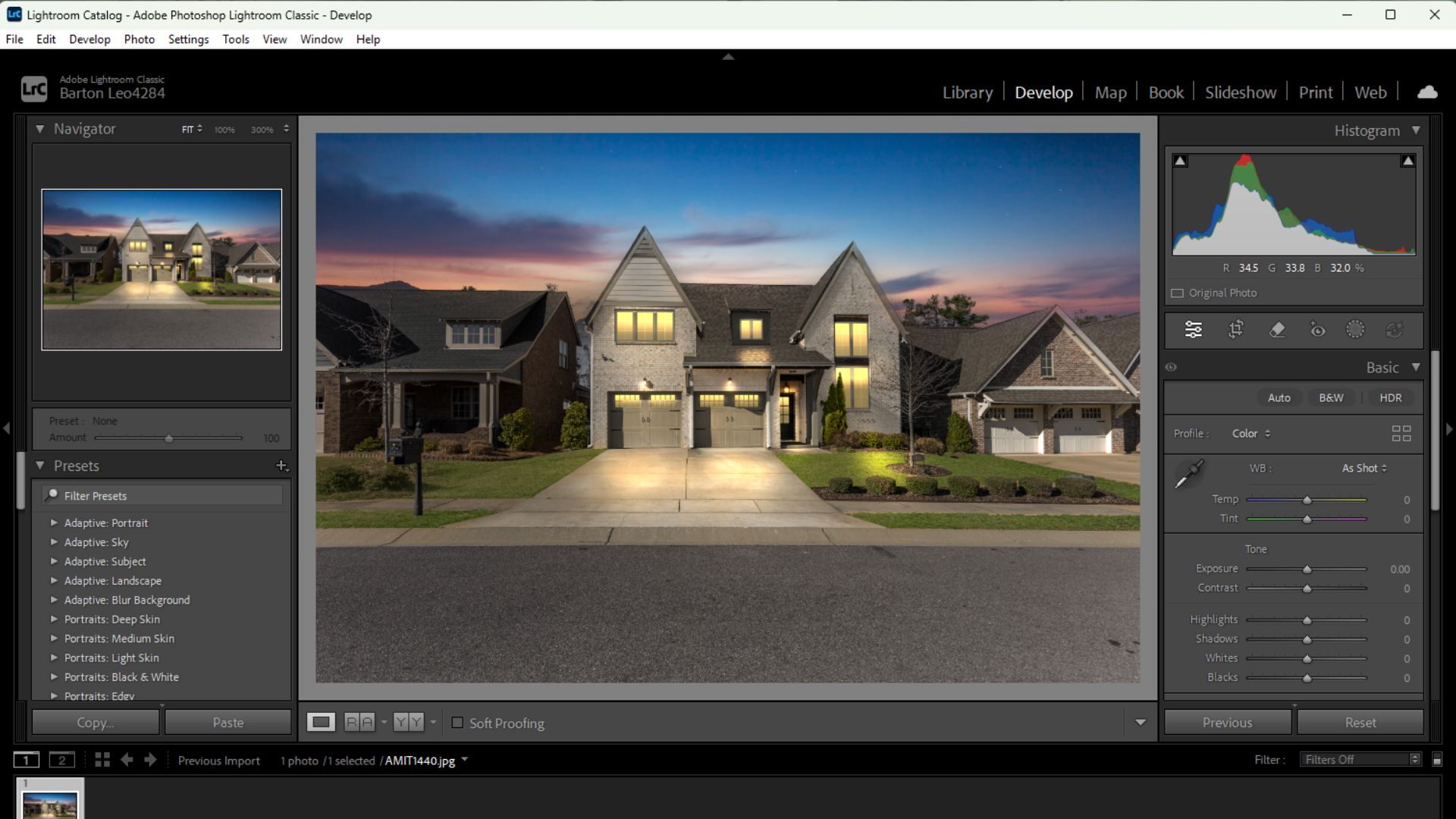Viewport: 1456px width, 819px height.
Task: Click the Filter Presets search field
Action: coord(162,495)
